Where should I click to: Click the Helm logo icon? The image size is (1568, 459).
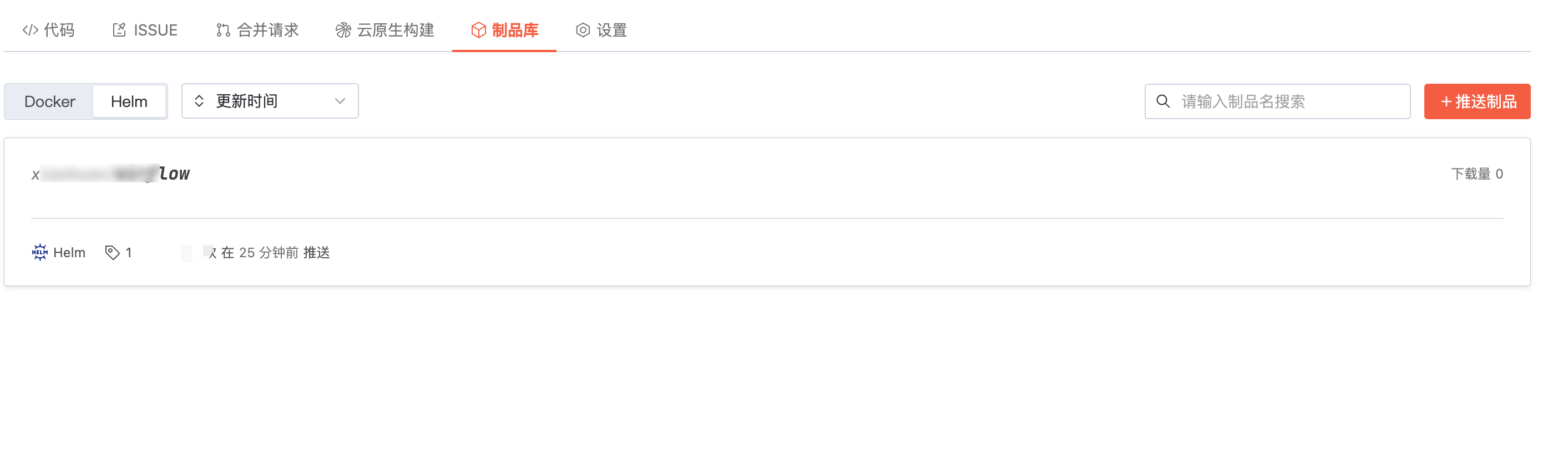point(39,252)
